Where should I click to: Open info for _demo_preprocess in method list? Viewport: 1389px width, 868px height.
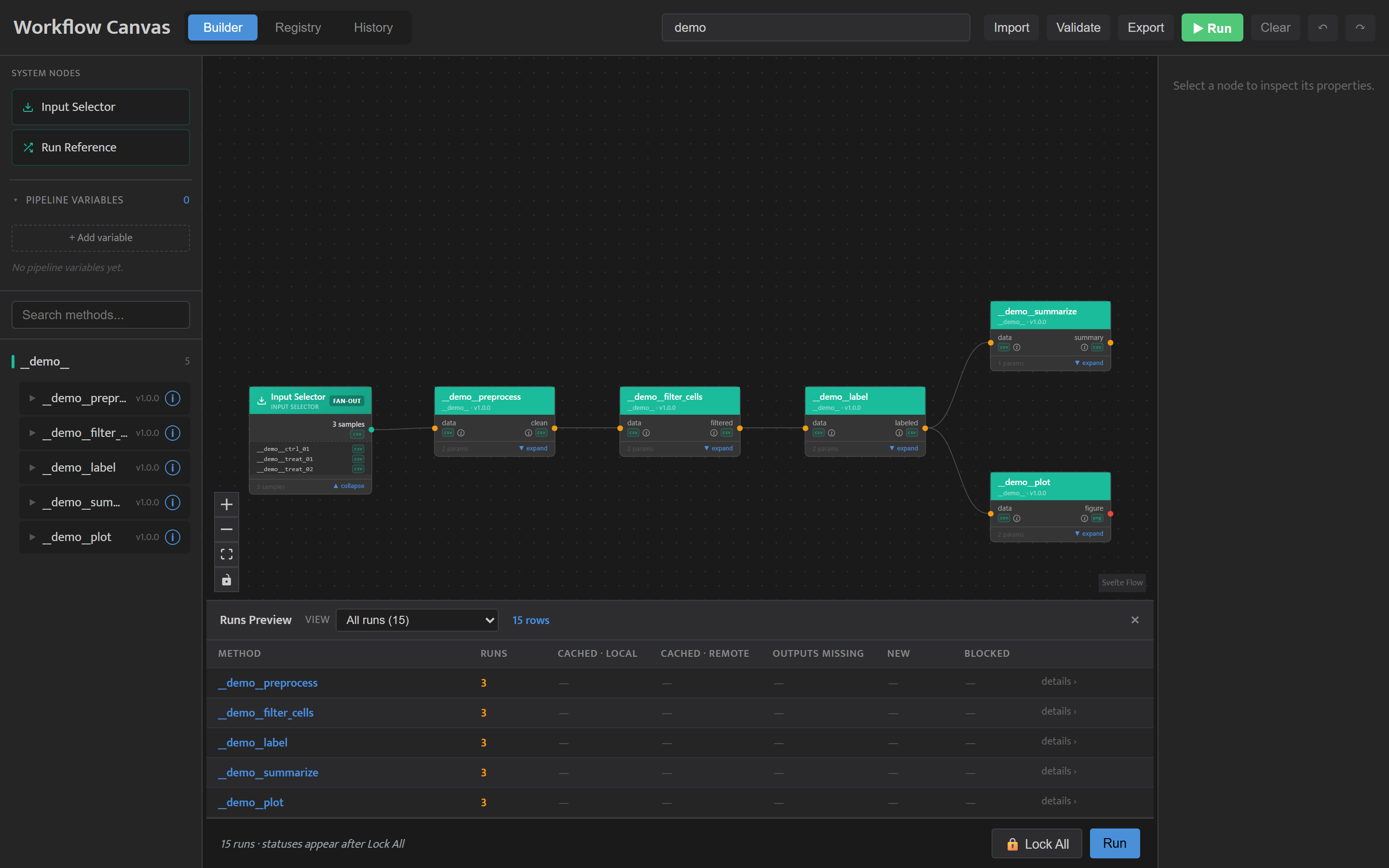pyautogui.click(x=173, y=398)
